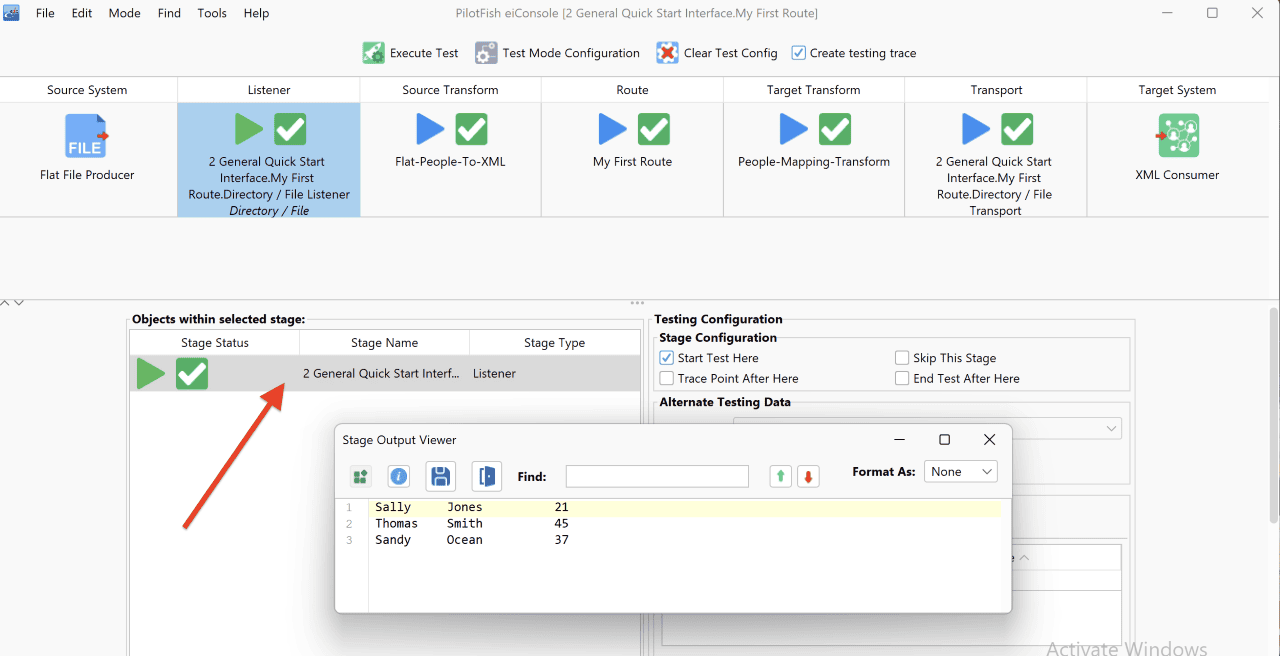Select the XML Consumer target system icon
This screenshot has height=656, width=1280.
(1178, 136)
